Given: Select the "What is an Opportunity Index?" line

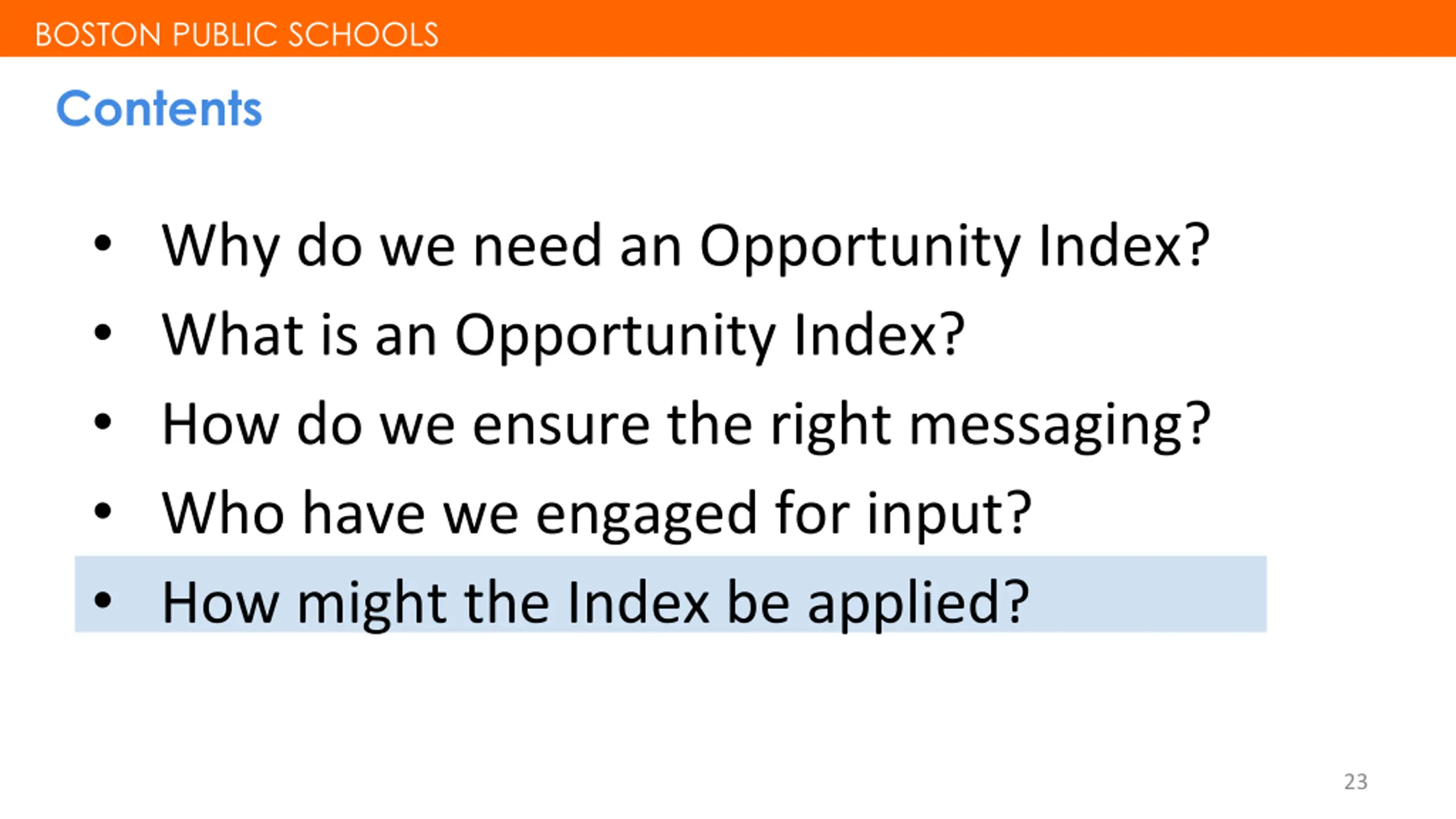Looking at the screenshot, I should point(563,336).
